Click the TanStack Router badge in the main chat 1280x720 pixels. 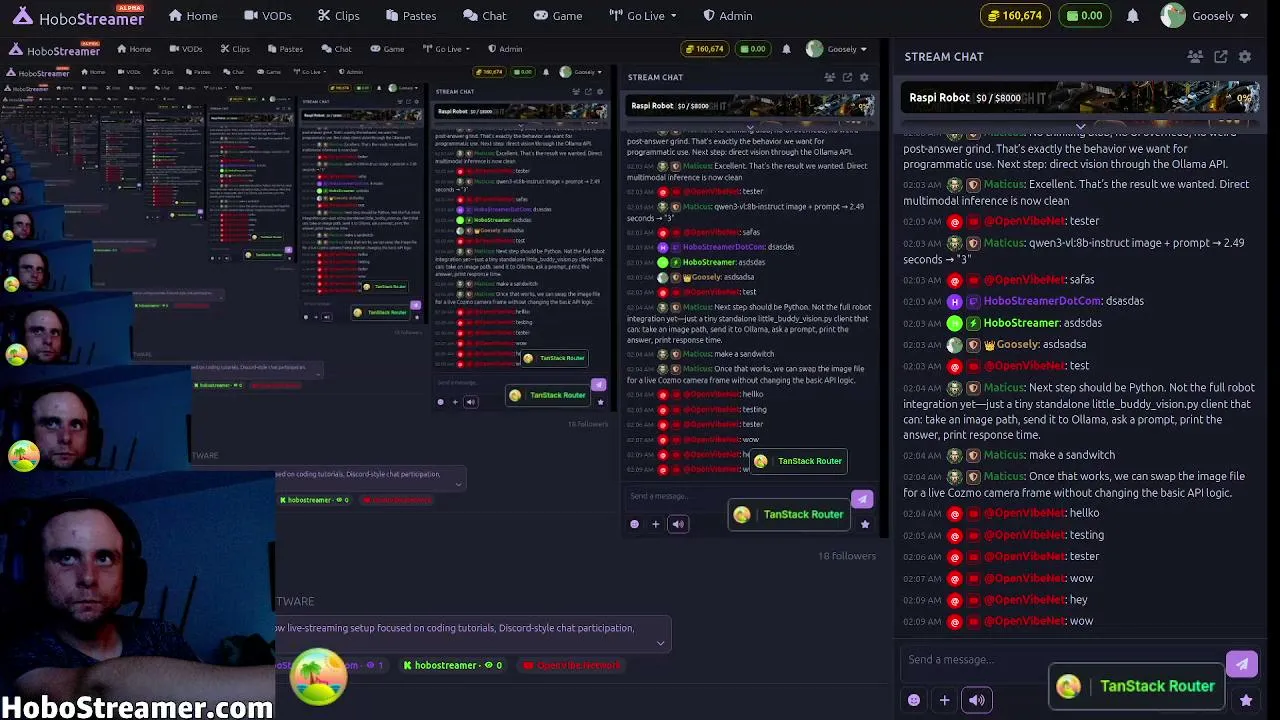coord(1137,686)
